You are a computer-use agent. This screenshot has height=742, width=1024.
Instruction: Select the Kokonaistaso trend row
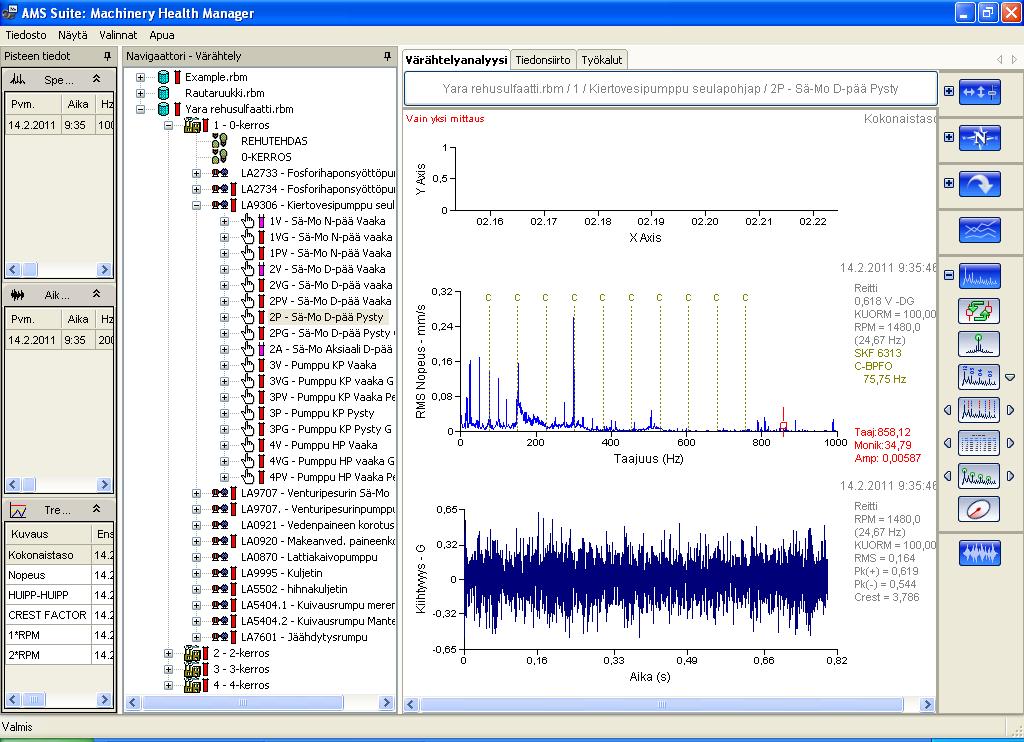[59, 555]
